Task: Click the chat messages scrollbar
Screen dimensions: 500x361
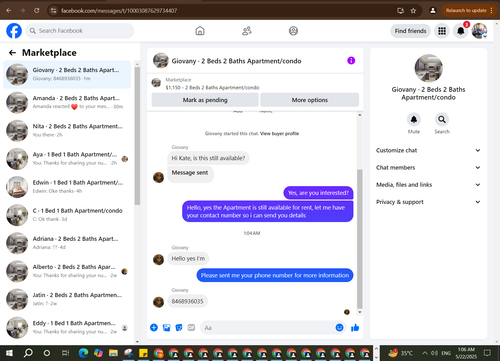Action: click(360, 239)
